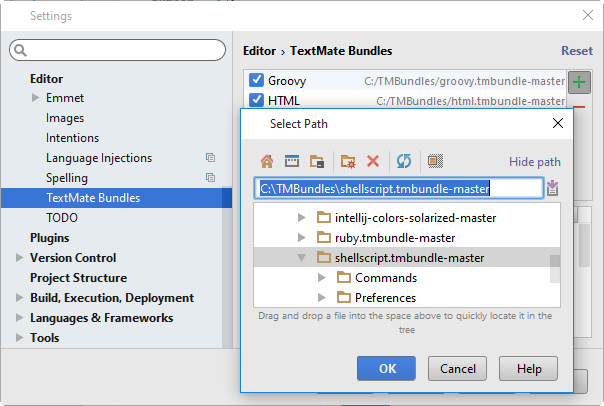This screenshot has height=406, width=604.
Task: Open path history icon beside path field
Action: (x=552, y=188)
